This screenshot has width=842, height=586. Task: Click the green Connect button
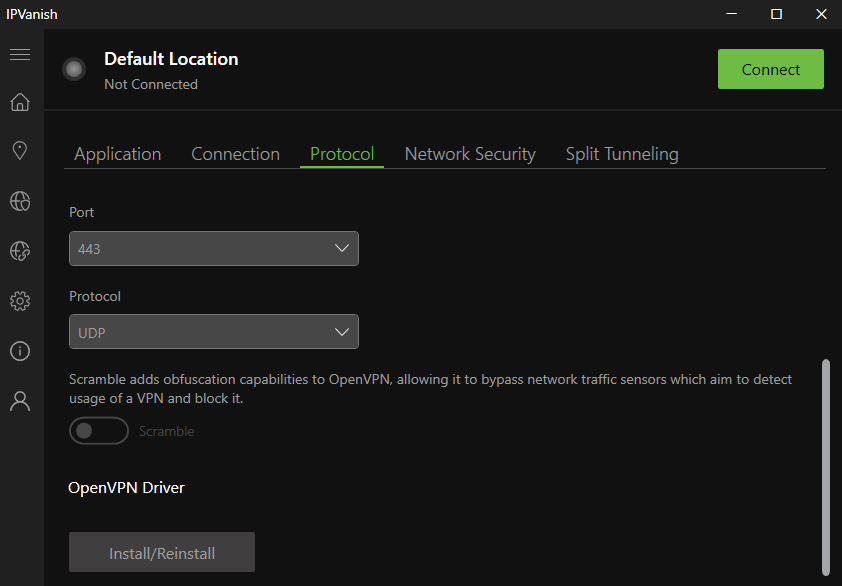click(771, 69)
